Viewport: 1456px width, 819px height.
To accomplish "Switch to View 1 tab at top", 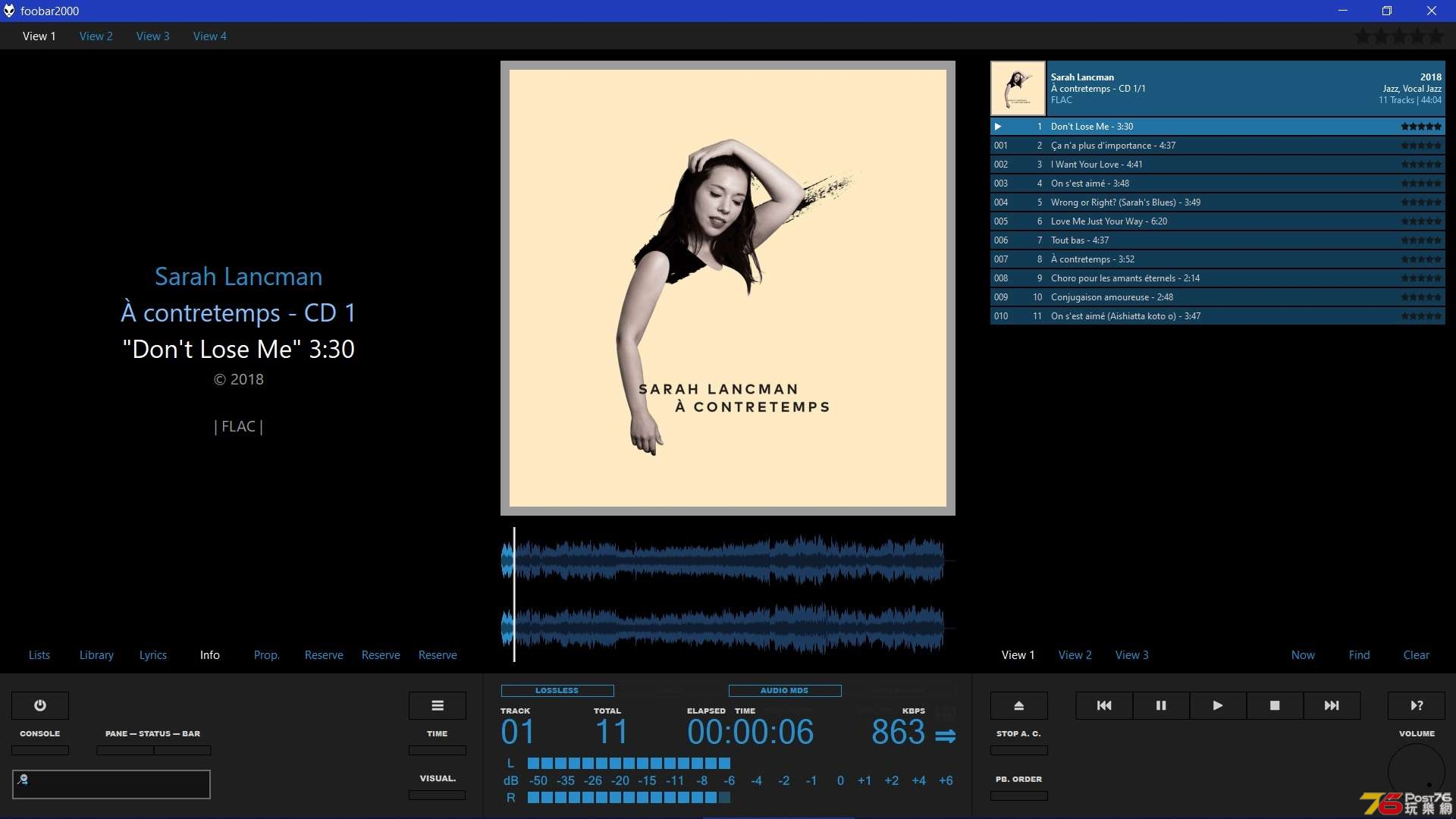I will 39,36.
